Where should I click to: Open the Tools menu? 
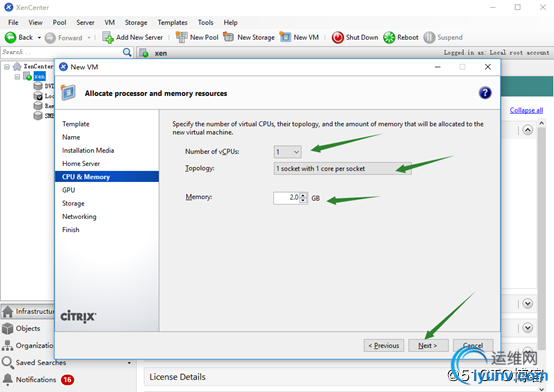205,23
